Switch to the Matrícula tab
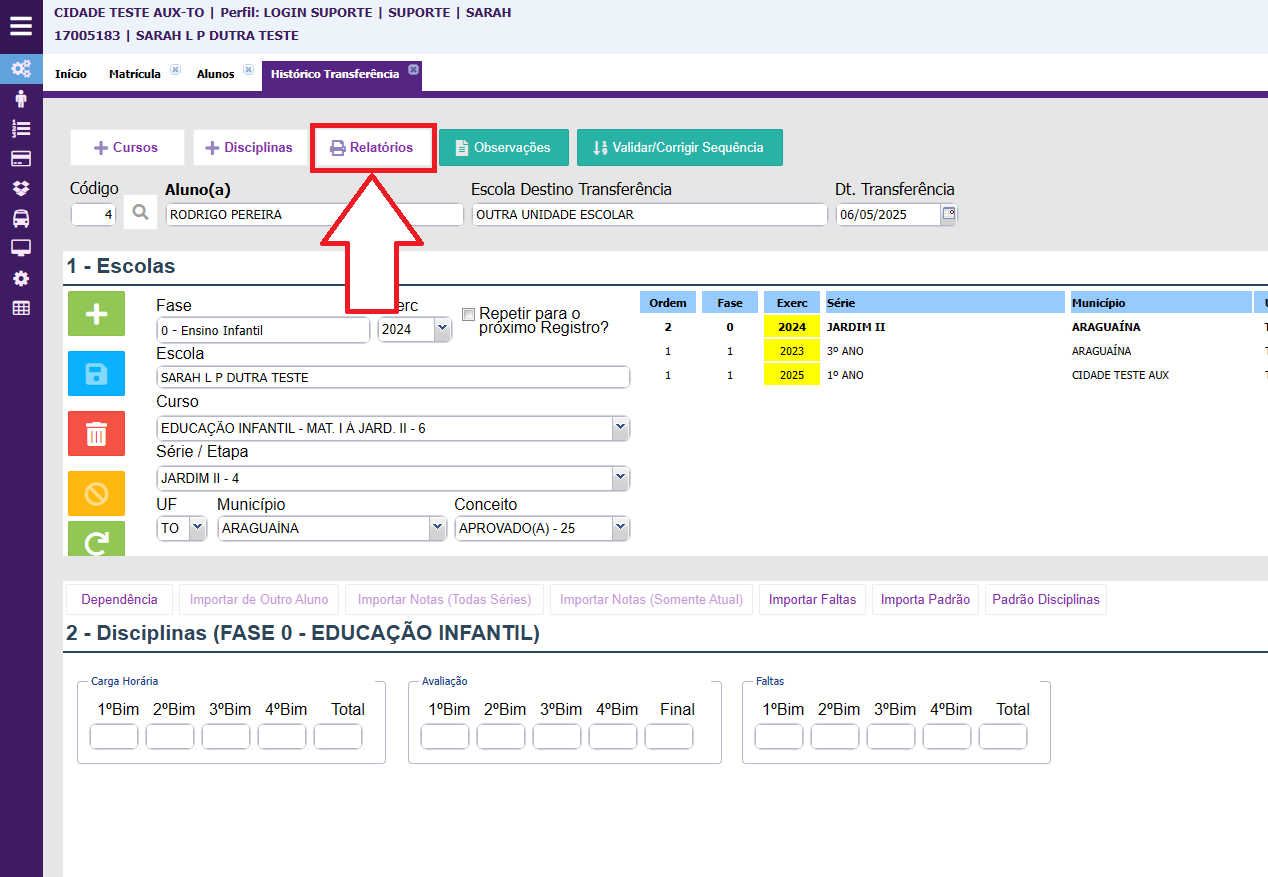This screenshot has width=1268, height=877. click(x=135, y=74)
